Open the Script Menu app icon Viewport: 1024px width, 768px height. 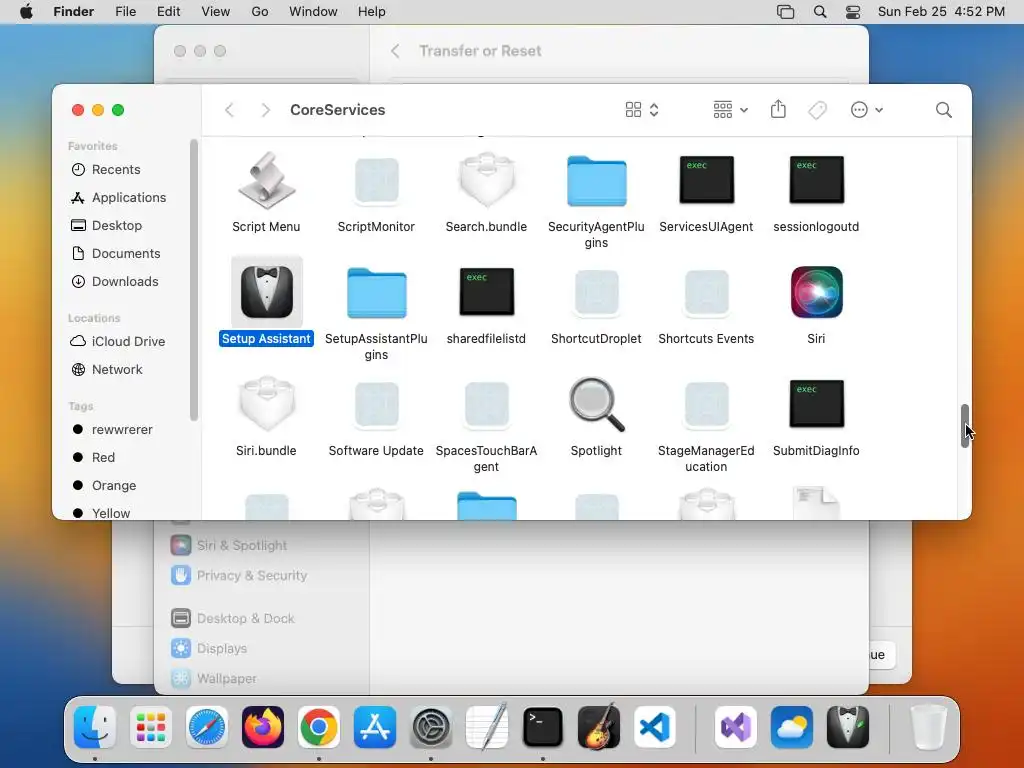266,180
